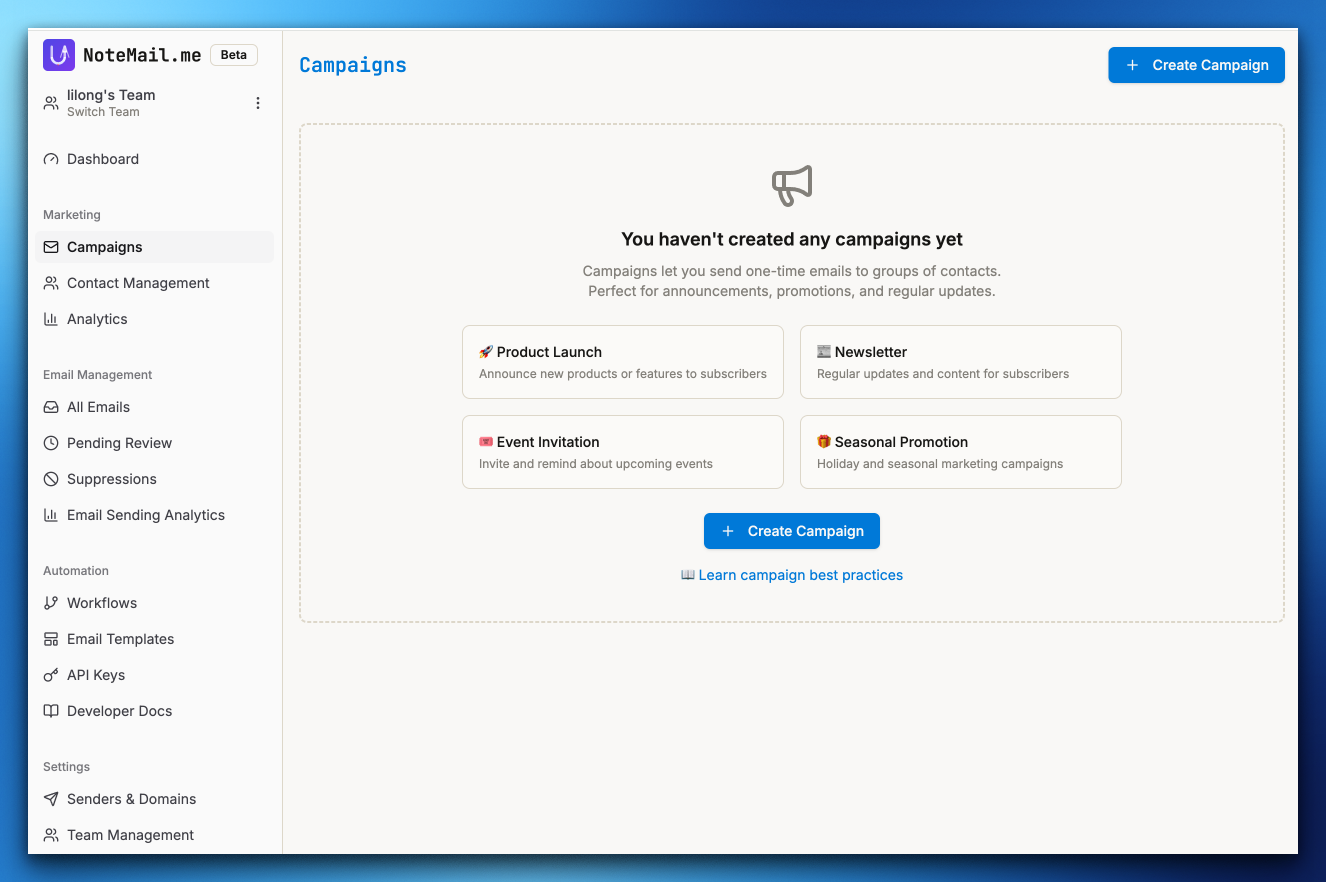Click the top Create Campaign button
Viewport: 1326px width, 882px height.
[1196, 64]
